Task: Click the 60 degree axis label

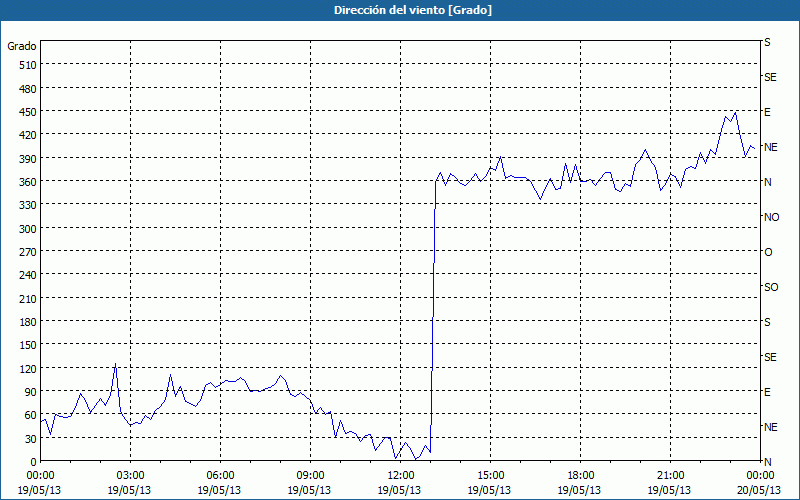Action: [x=30, y=415]
